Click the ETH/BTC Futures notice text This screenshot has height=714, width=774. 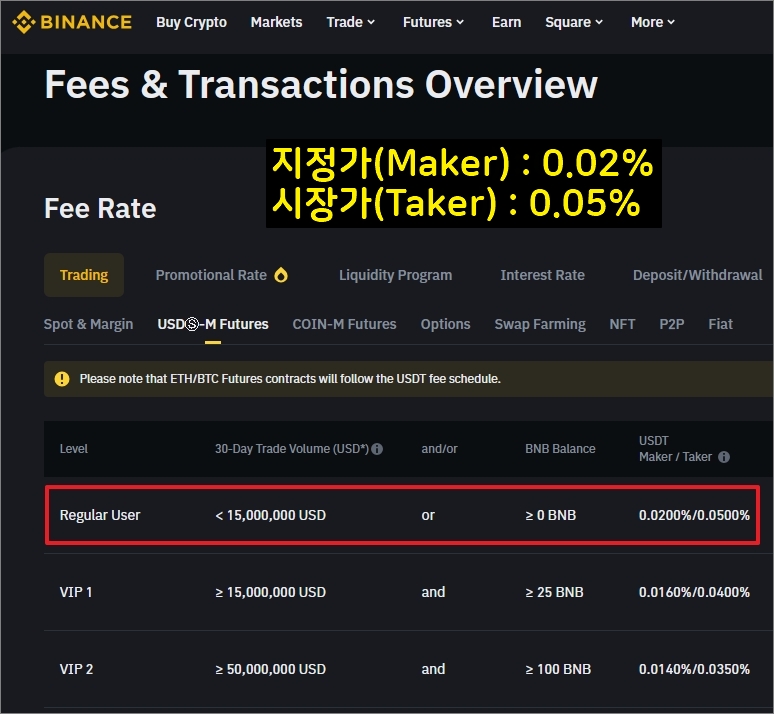(x=290, y=379)
